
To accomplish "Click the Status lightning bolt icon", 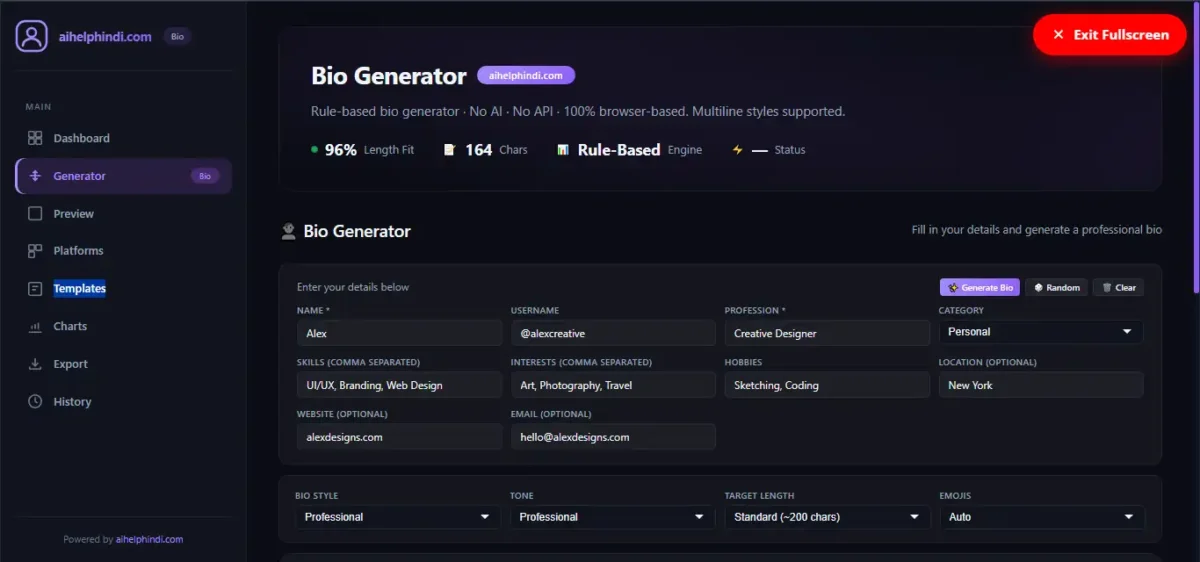I will pyautogui.click(x=738, y=150).
